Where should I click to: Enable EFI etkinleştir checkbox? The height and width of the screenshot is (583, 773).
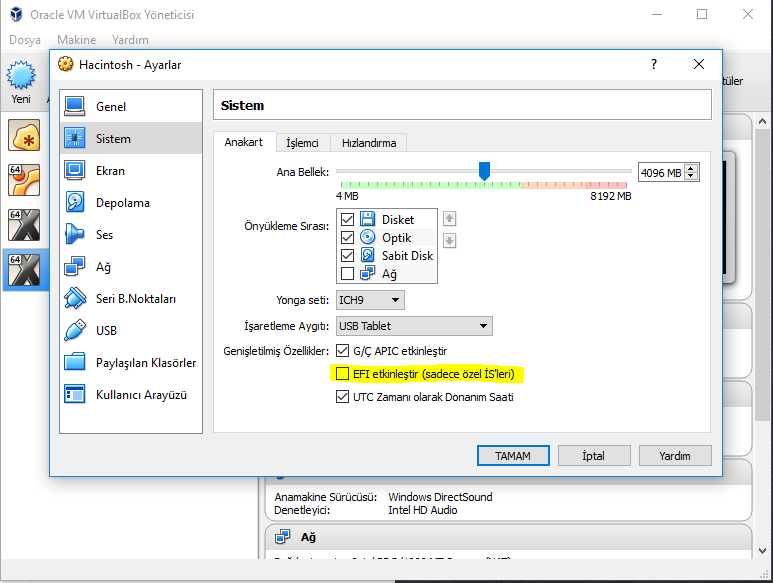coord(342,374)
